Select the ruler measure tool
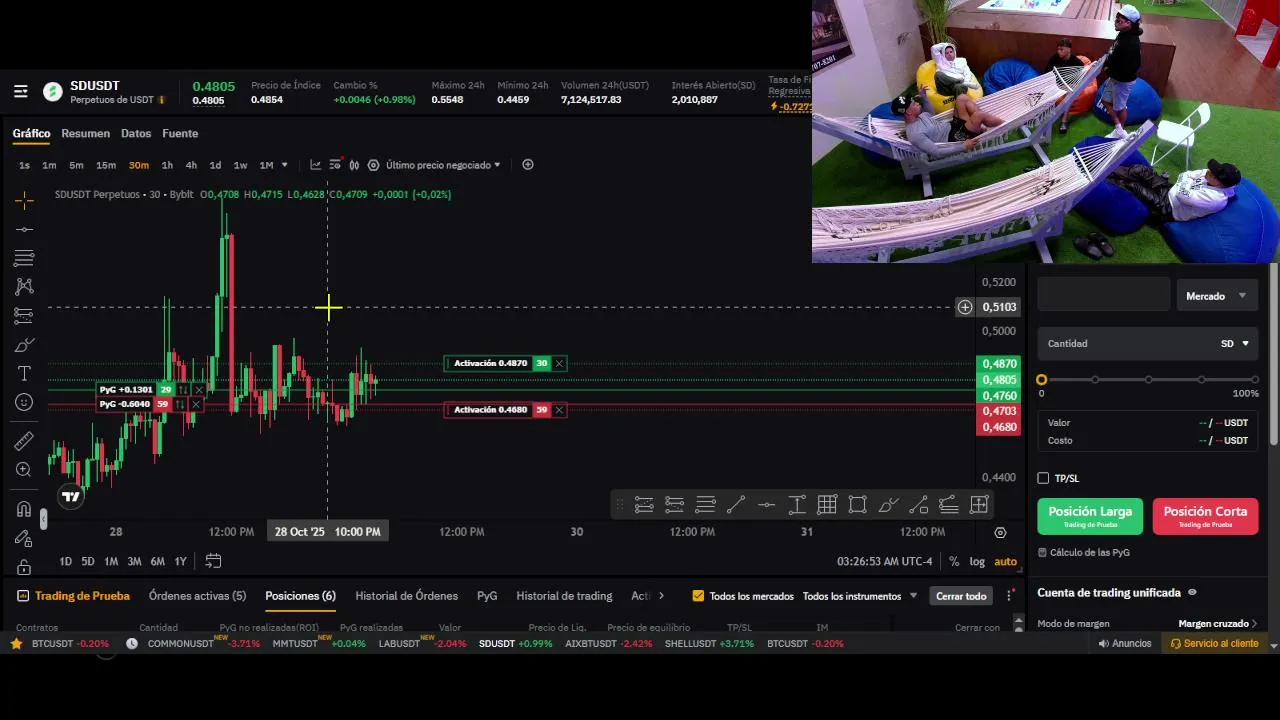 click(24, 441)
